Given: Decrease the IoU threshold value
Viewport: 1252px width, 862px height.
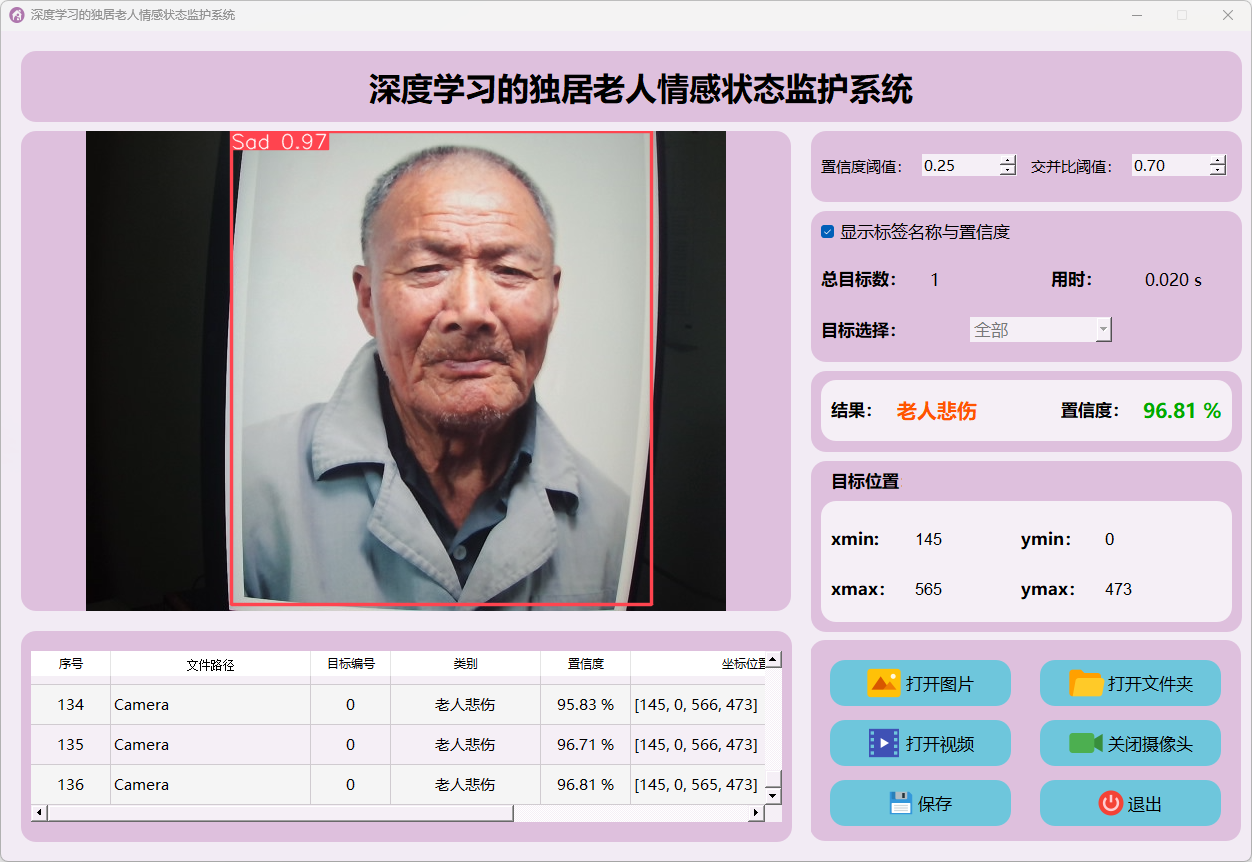Looking at the screenshot, I should [x=1217, y=171].
